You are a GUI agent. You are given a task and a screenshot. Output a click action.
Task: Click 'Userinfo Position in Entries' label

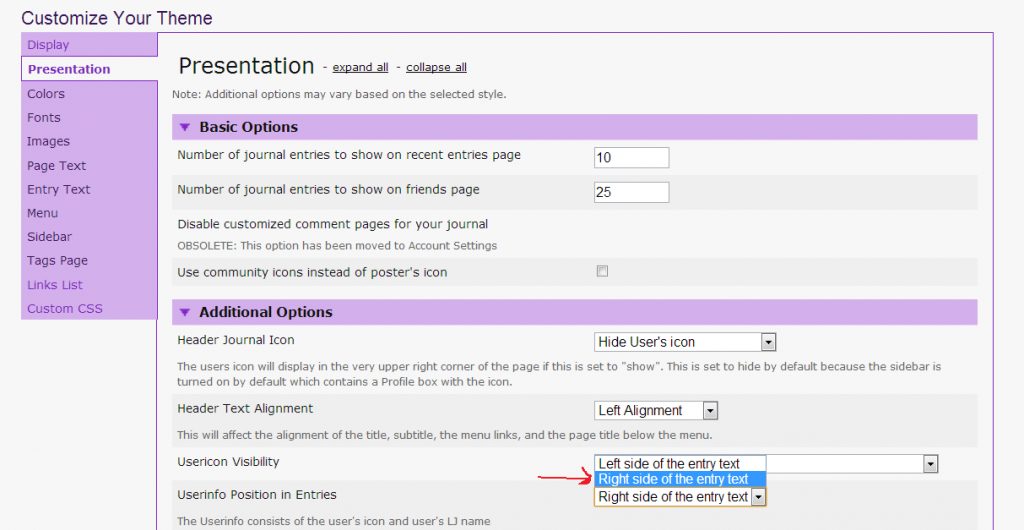pyautogui.click(x=257, y=495)
